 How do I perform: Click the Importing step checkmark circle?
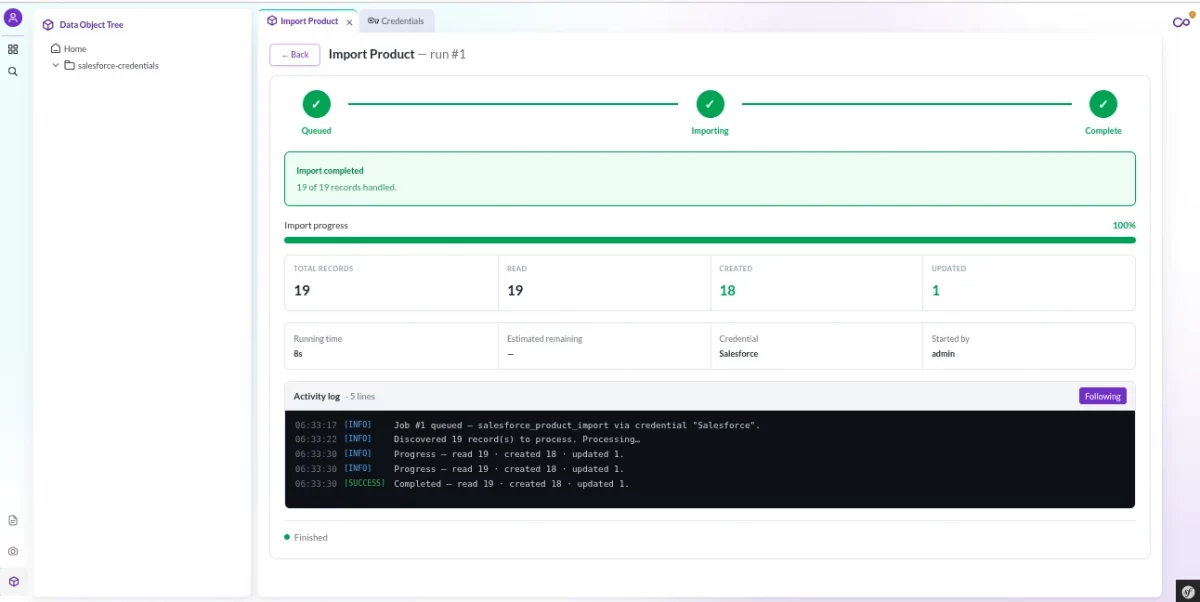tap(710, 103)
